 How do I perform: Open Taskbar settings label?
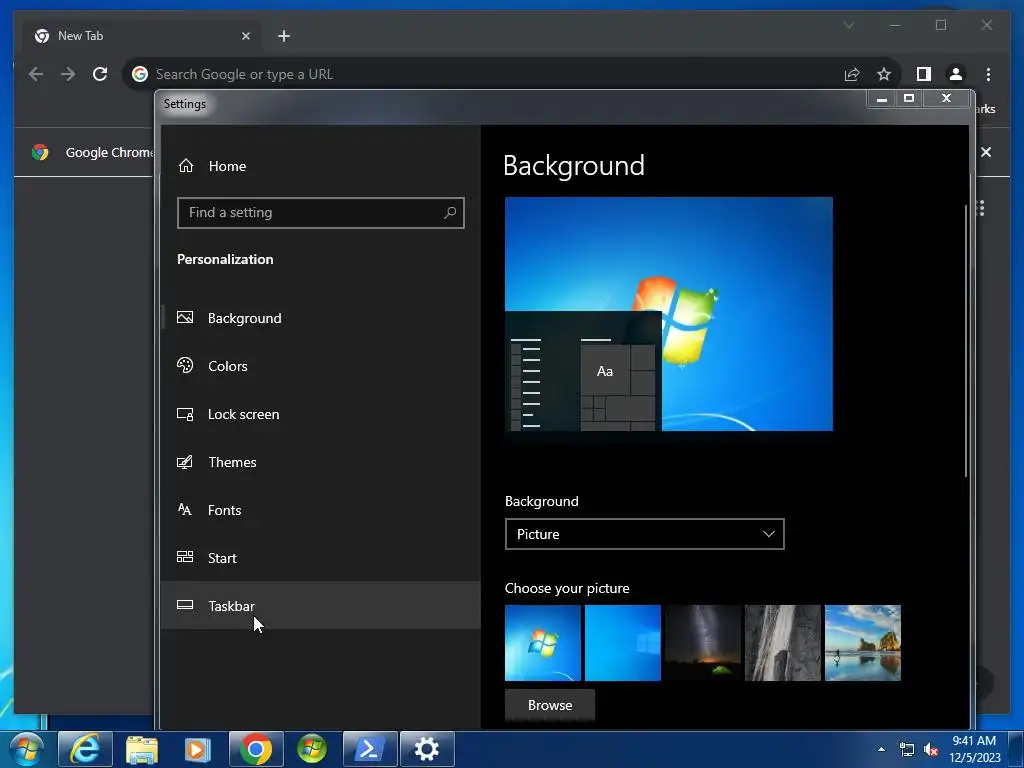tap(231, 606)
